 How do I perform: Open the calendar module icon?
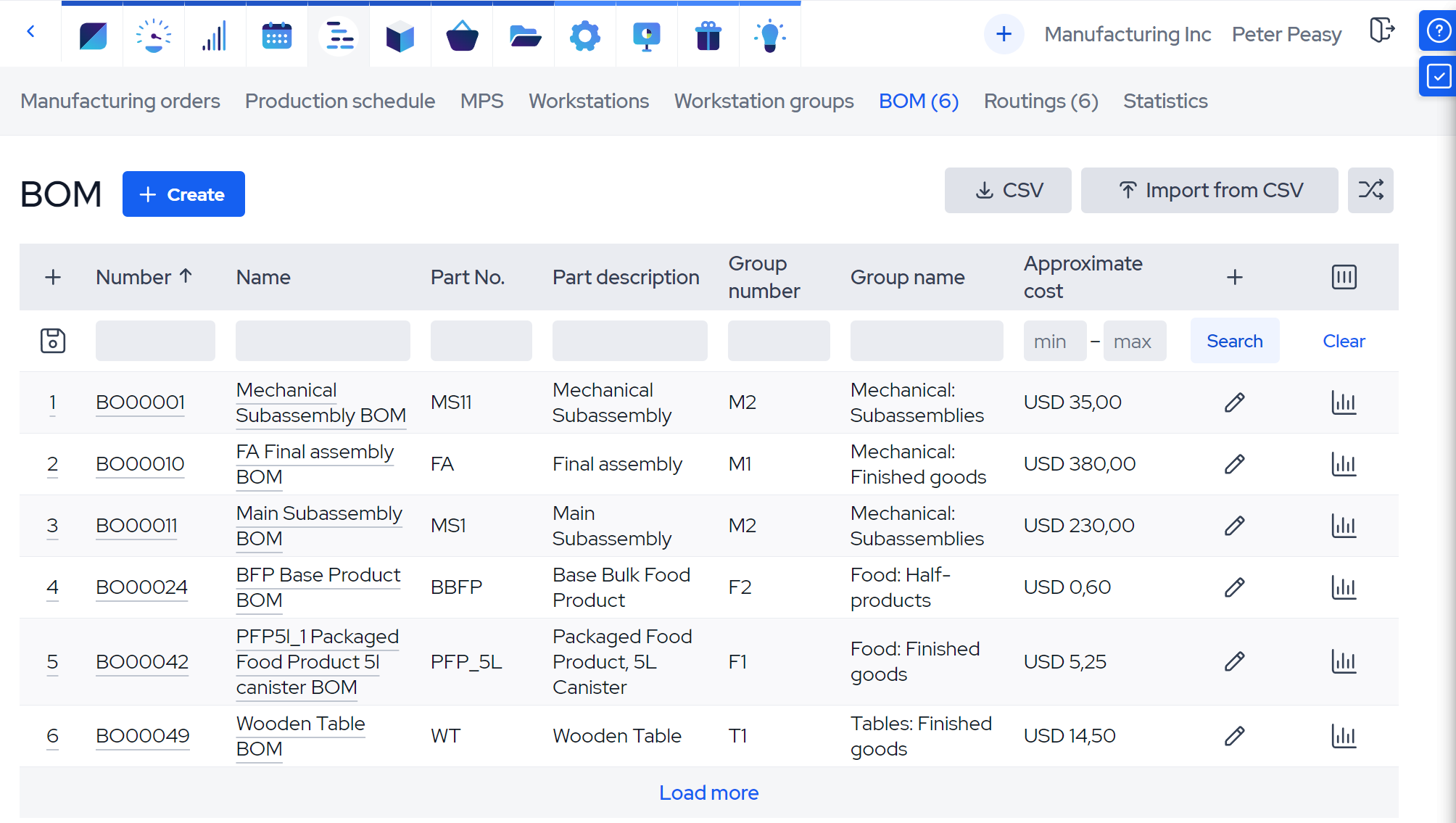click(277, 35)
